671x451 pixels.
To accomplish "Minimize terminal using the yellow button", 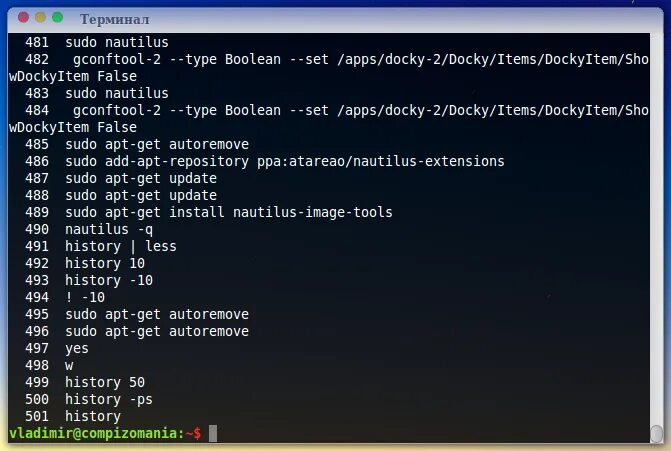I will [x=40, y=18].
